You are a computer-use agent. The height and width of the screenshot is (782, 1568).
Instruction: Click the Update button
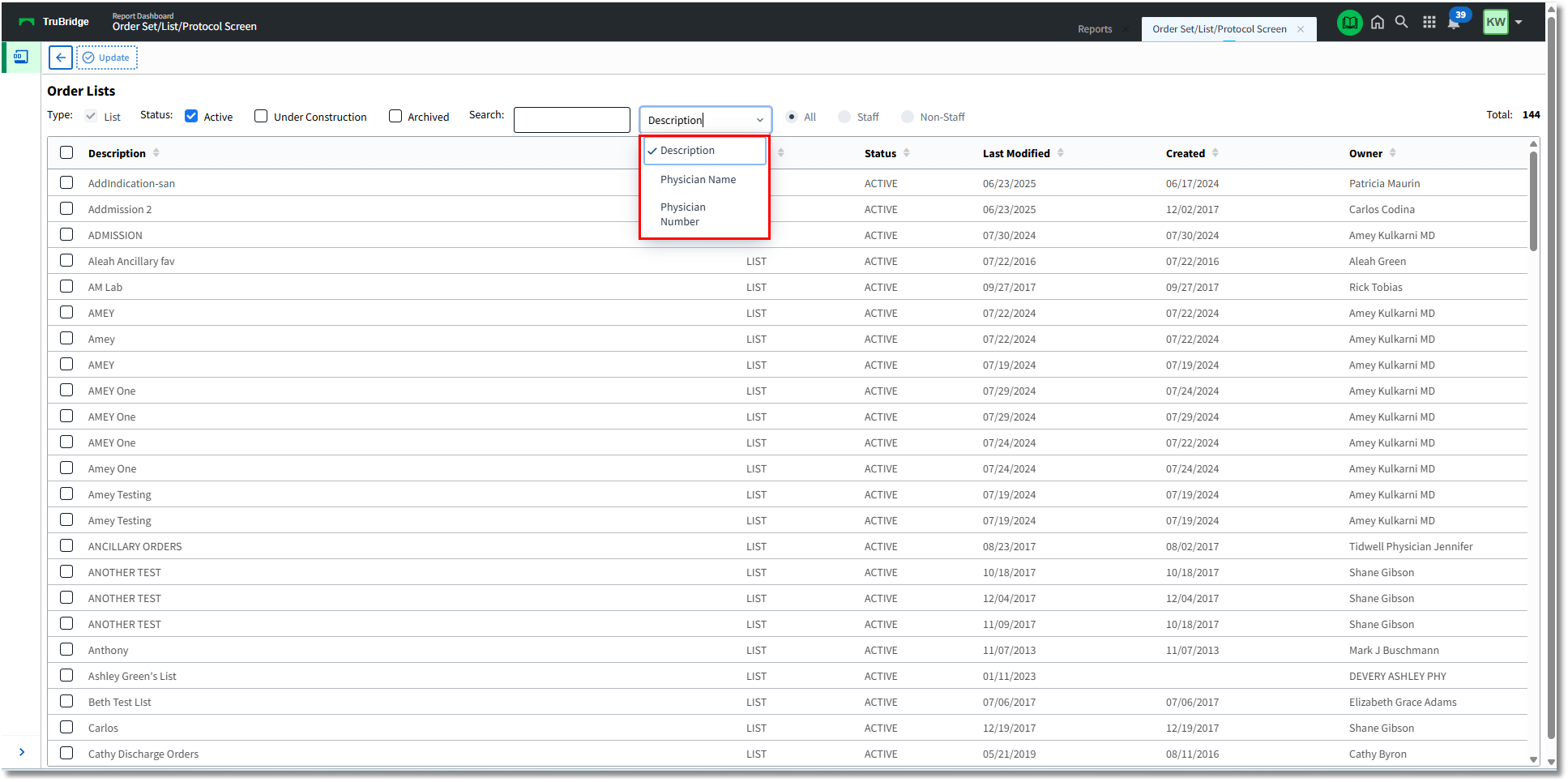coord(106,58)
